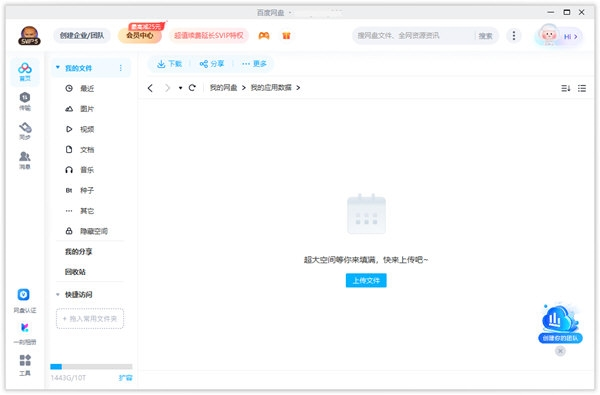Open 我的分享 in sidebar
This screenshot has width=600, height=395.
point(78,251)
